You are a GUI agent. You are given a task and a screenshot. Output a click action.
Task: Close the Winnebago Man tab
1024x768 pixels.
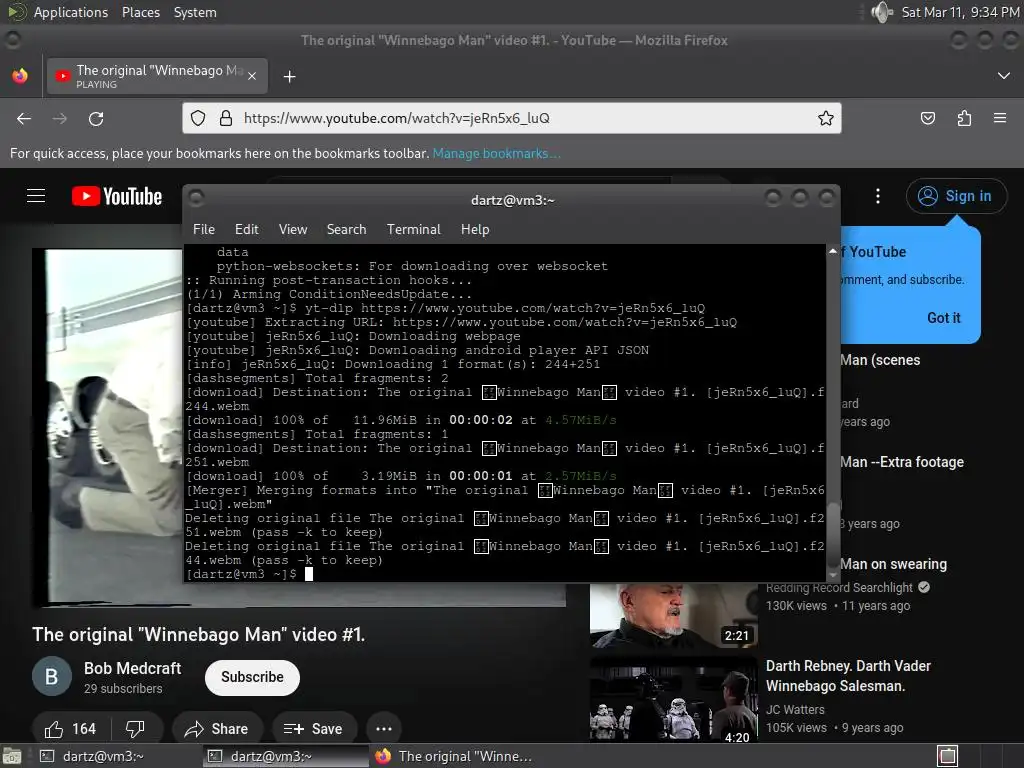tap(252, 76)
